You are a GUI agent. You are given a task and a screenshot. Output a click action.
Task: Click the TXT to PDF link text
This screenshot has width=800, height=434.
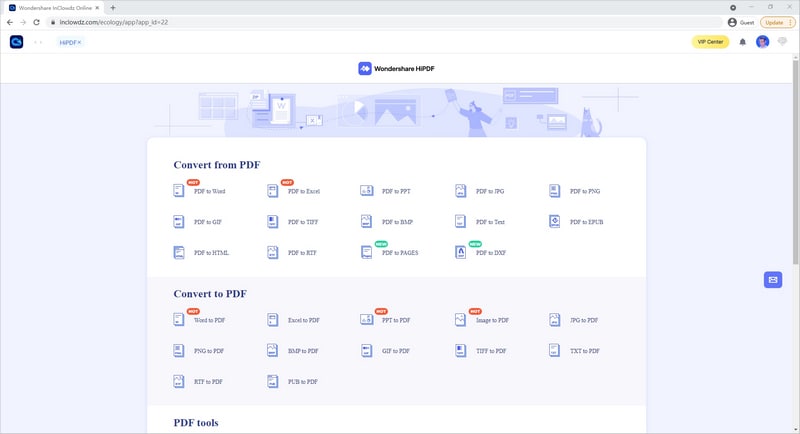point(585,351)
